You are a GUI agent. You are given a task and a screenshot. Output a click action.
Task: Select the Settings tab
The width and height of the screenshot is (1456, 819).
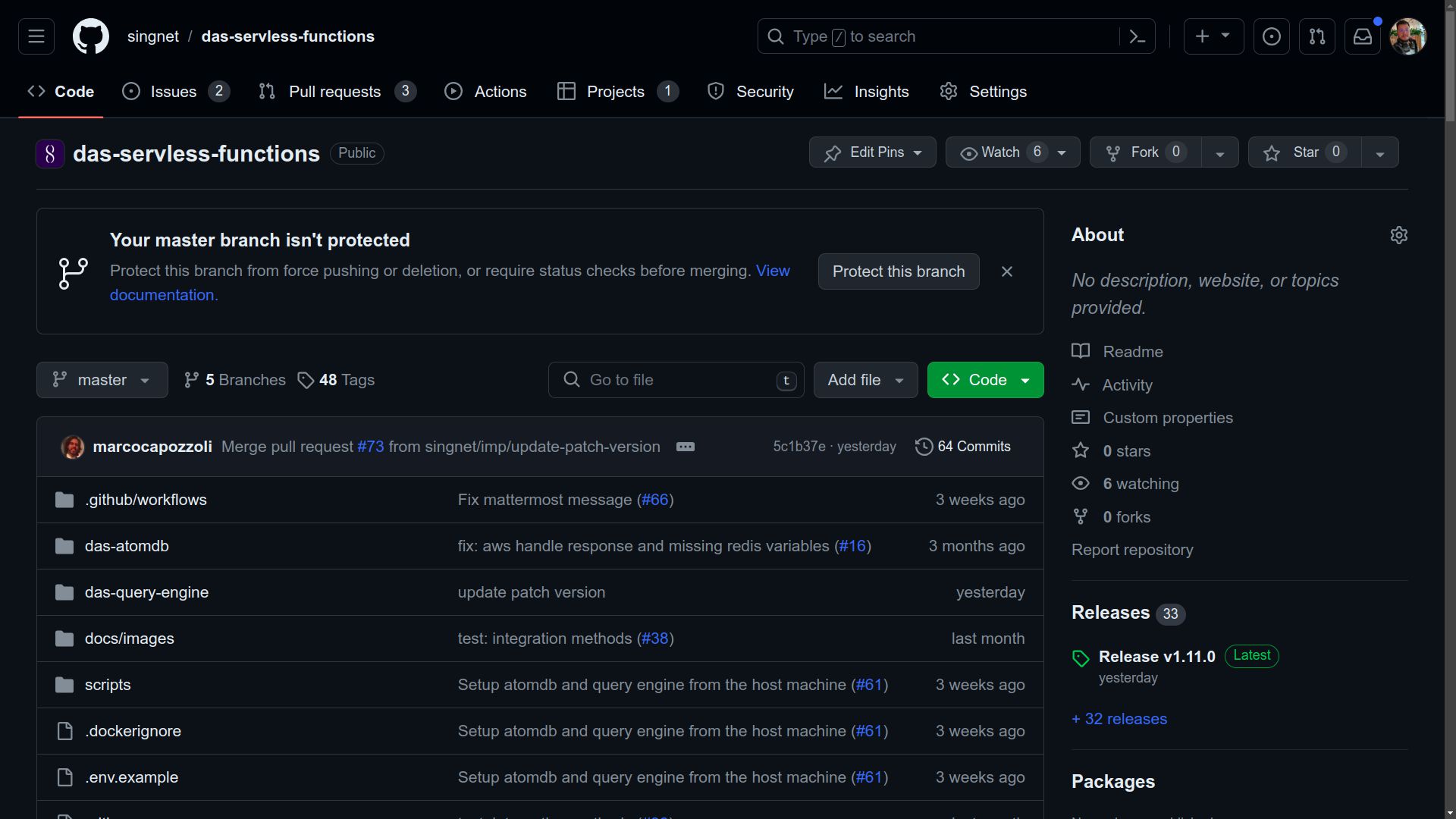[983, 92]
